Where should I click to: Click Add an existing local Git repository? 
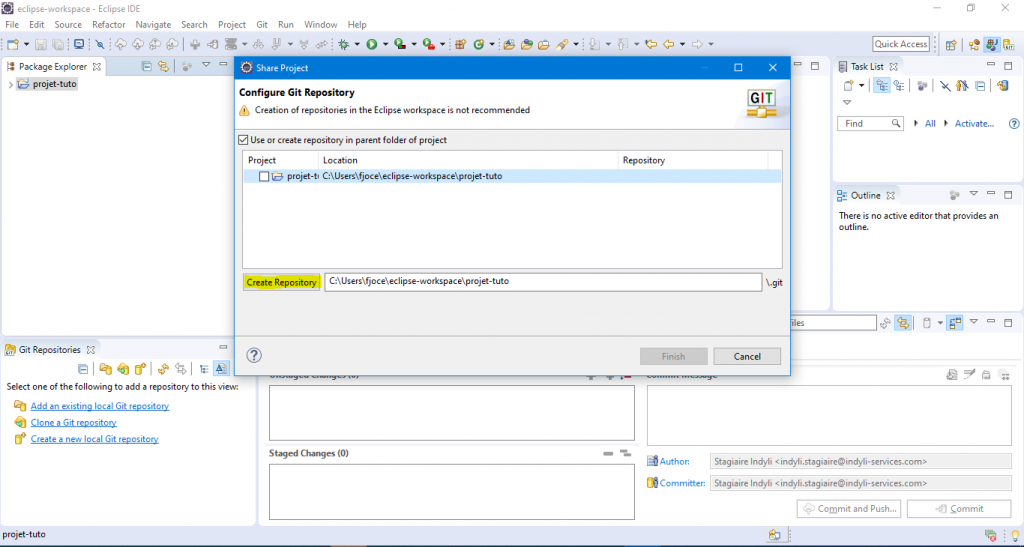99,405
